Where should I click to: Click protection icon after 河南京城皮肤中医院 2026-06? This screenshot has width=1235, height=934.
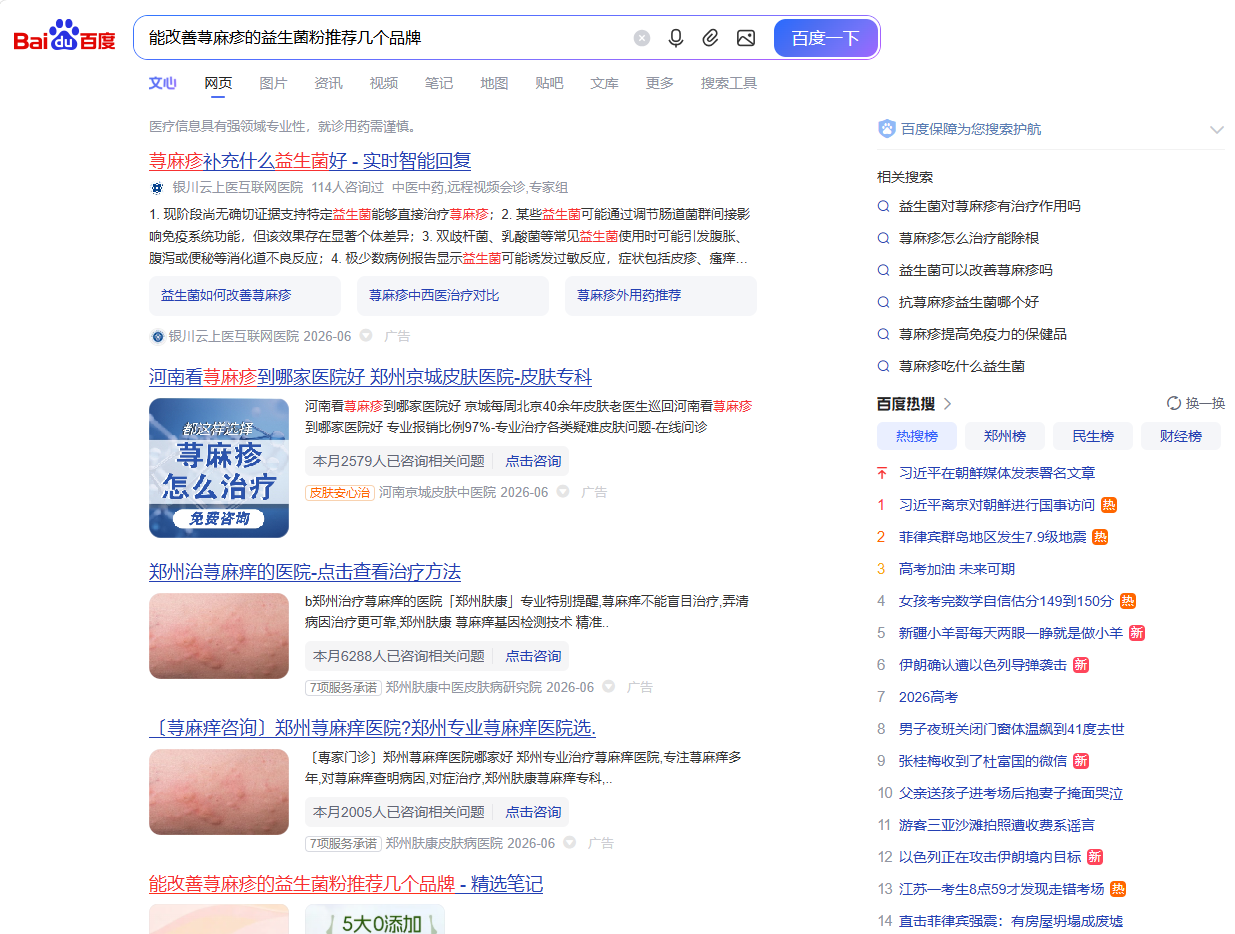563,492
